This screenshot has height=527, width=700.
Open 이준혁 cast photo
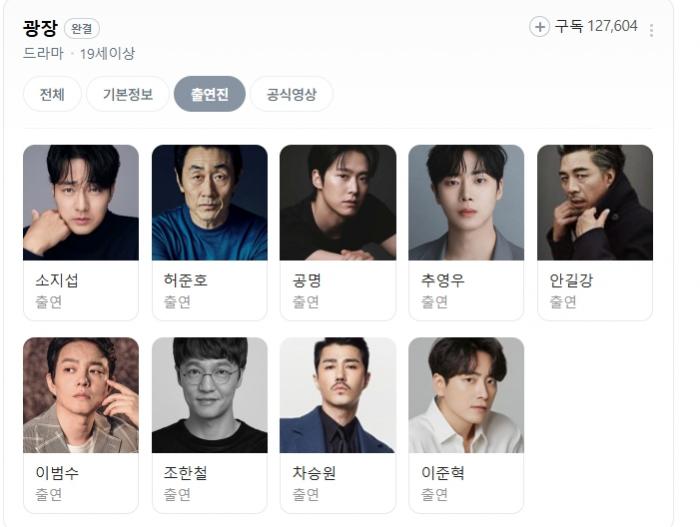(466, 395)
